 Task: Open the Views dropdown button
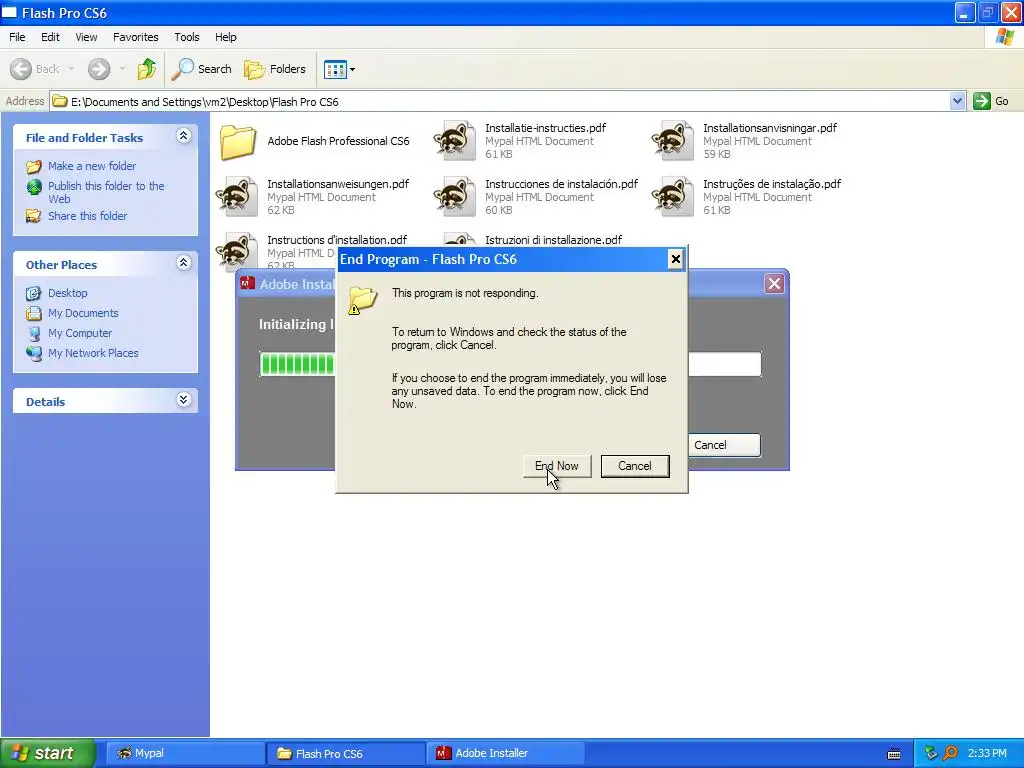click(340, 69)
